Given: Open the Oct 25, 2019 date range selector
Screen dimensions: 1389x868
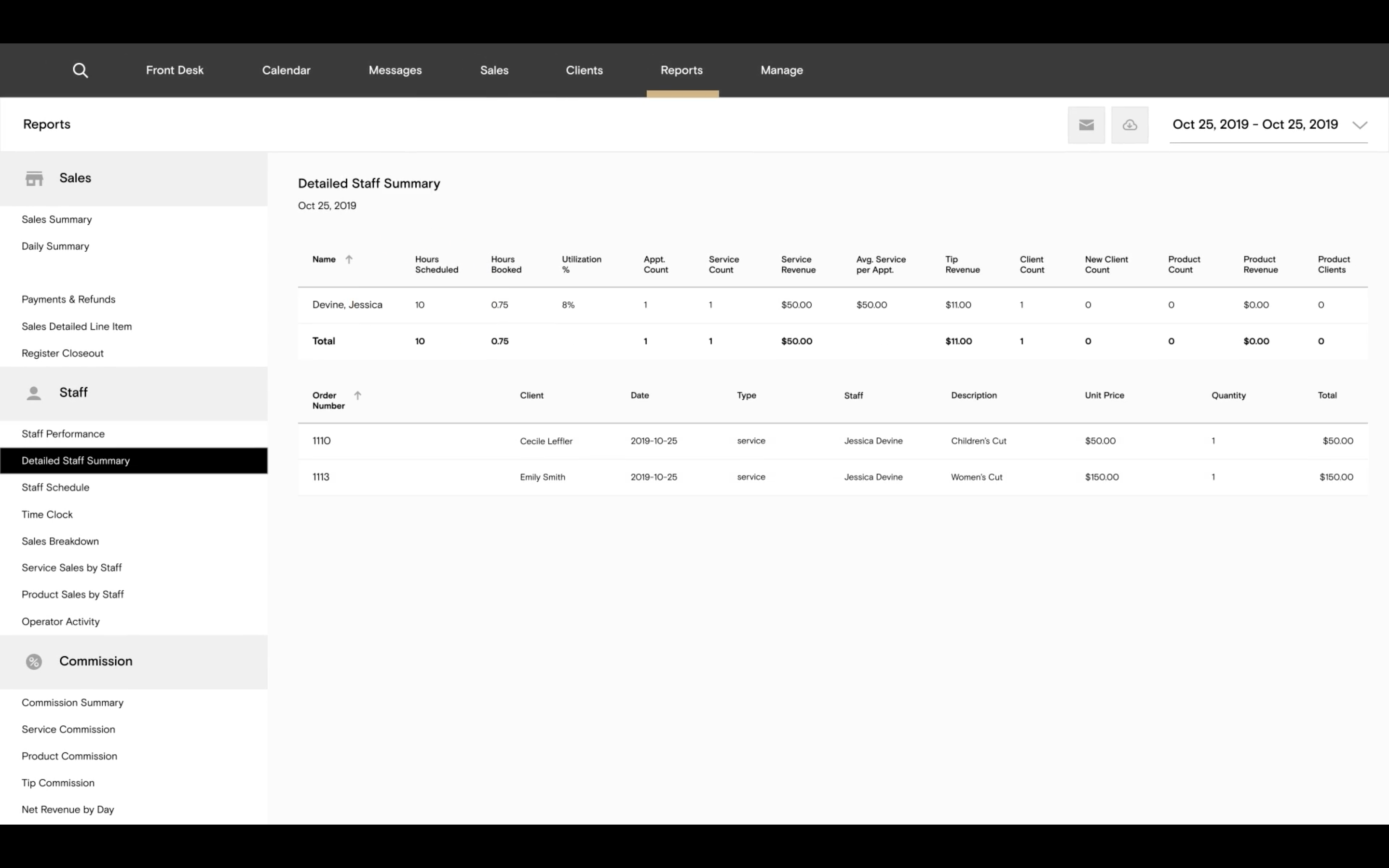Looking at the screenshot, I should tap(1255, 124).
